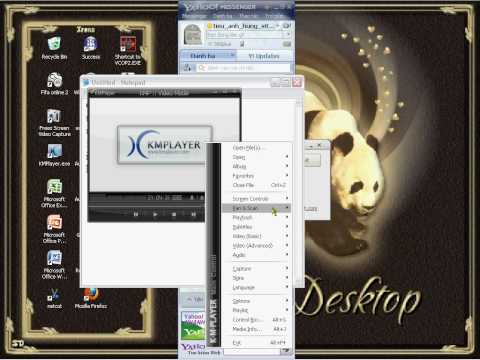Click the KMPlayer next track button
Image resolution: width=480 pixels, height=360 pixels.
click(193, 214)
